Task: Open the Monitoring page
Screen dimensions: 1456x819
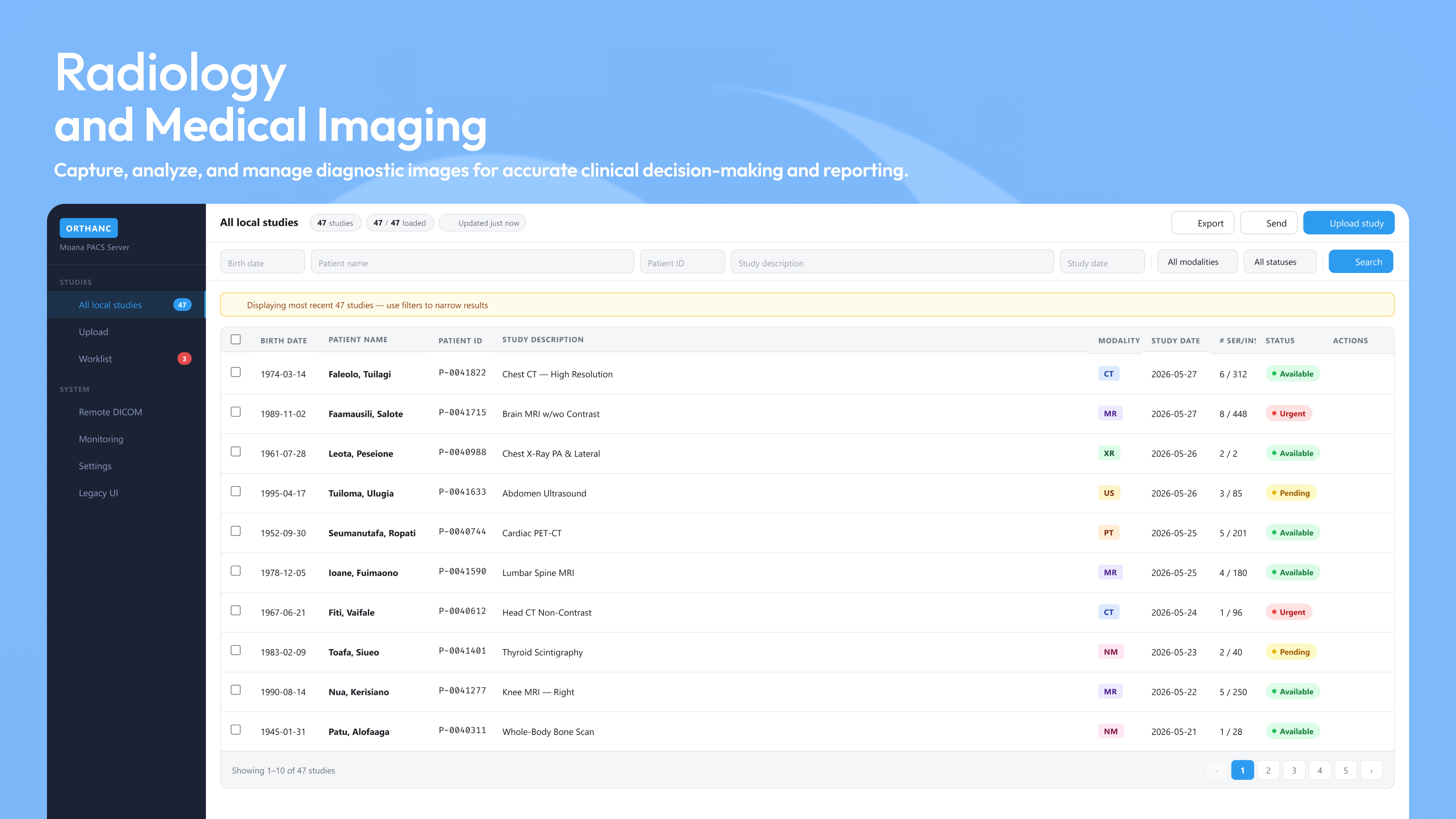Action: pyautogui.click(x=126, y=439)
